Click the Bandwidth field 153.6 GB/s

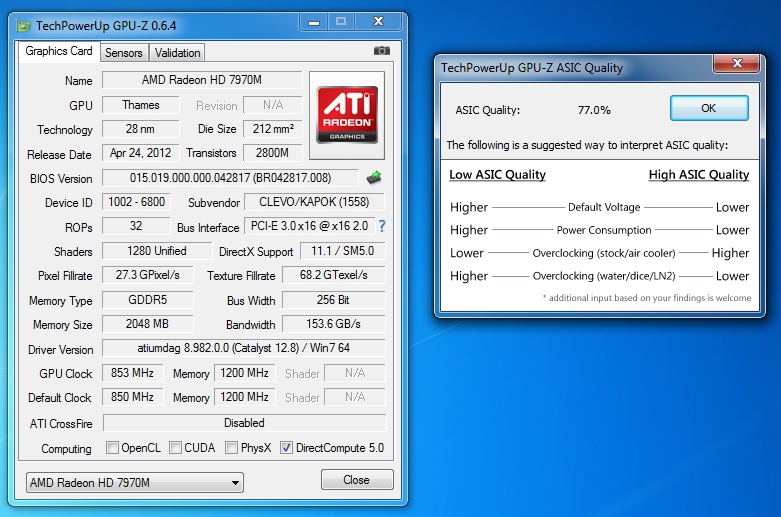333,324
